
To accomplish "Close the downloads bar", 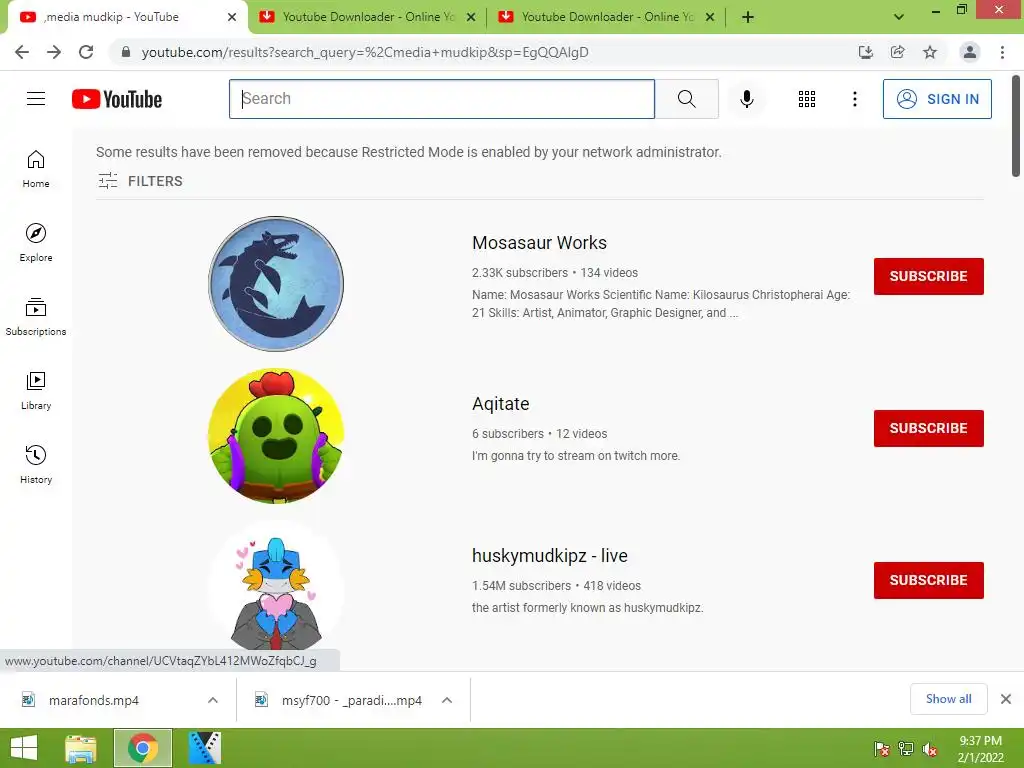I will coord(1006,699).
